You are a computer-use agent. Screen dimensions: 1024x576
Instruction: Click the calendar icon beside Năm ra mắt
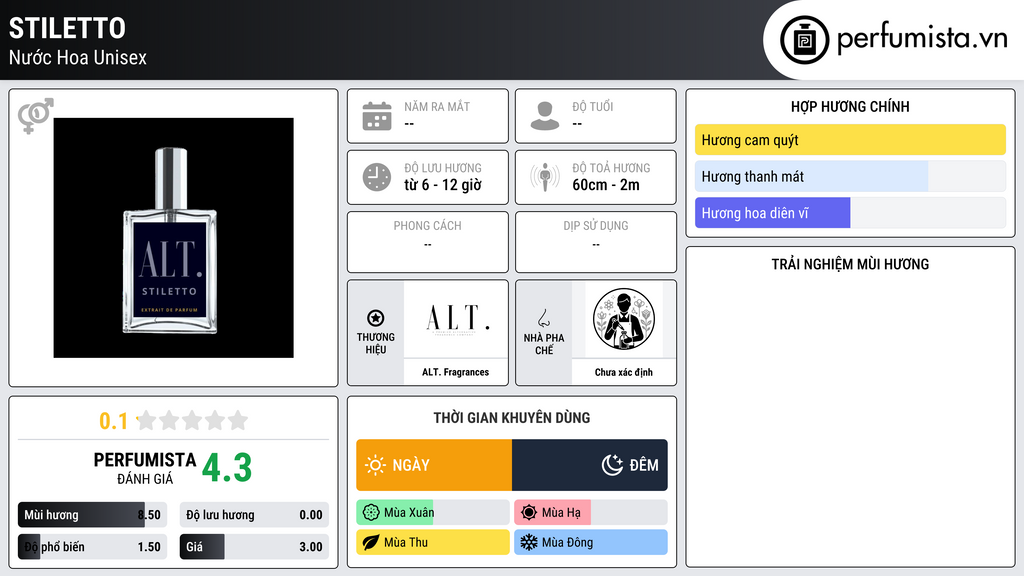pos(377,116)
